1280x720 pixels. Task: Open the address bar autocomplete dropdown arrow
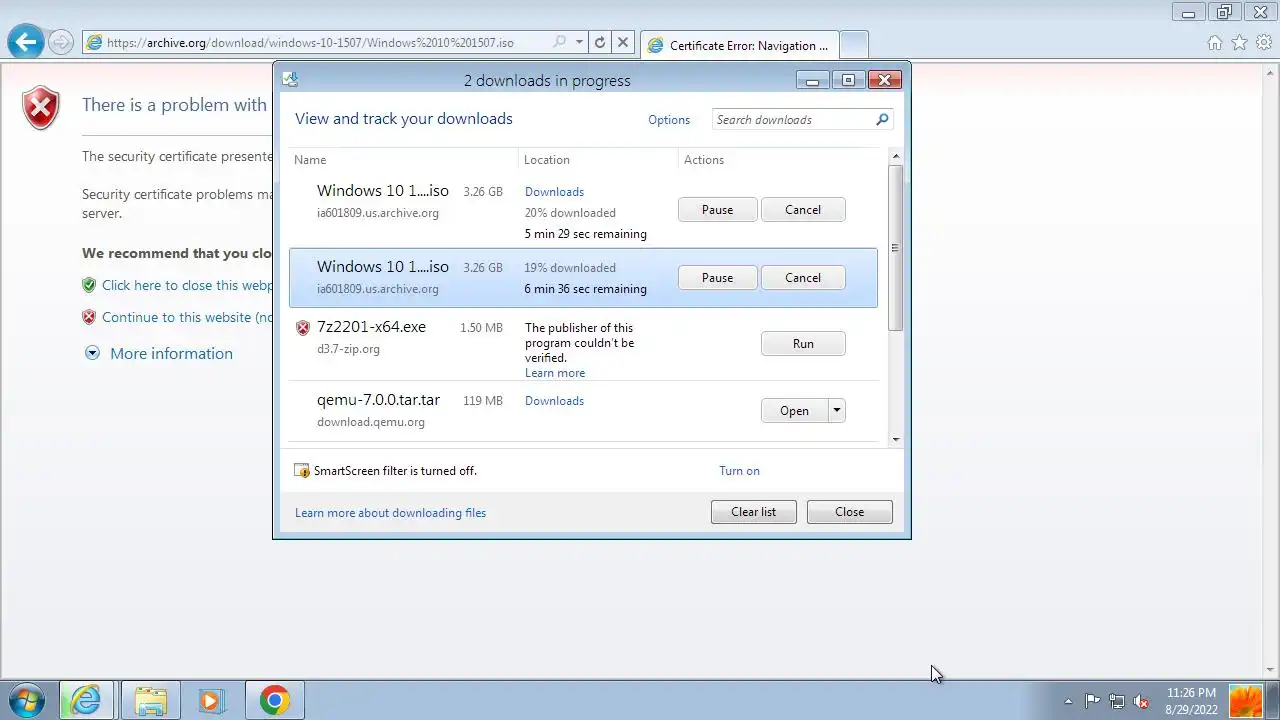(x=579, y=42)
